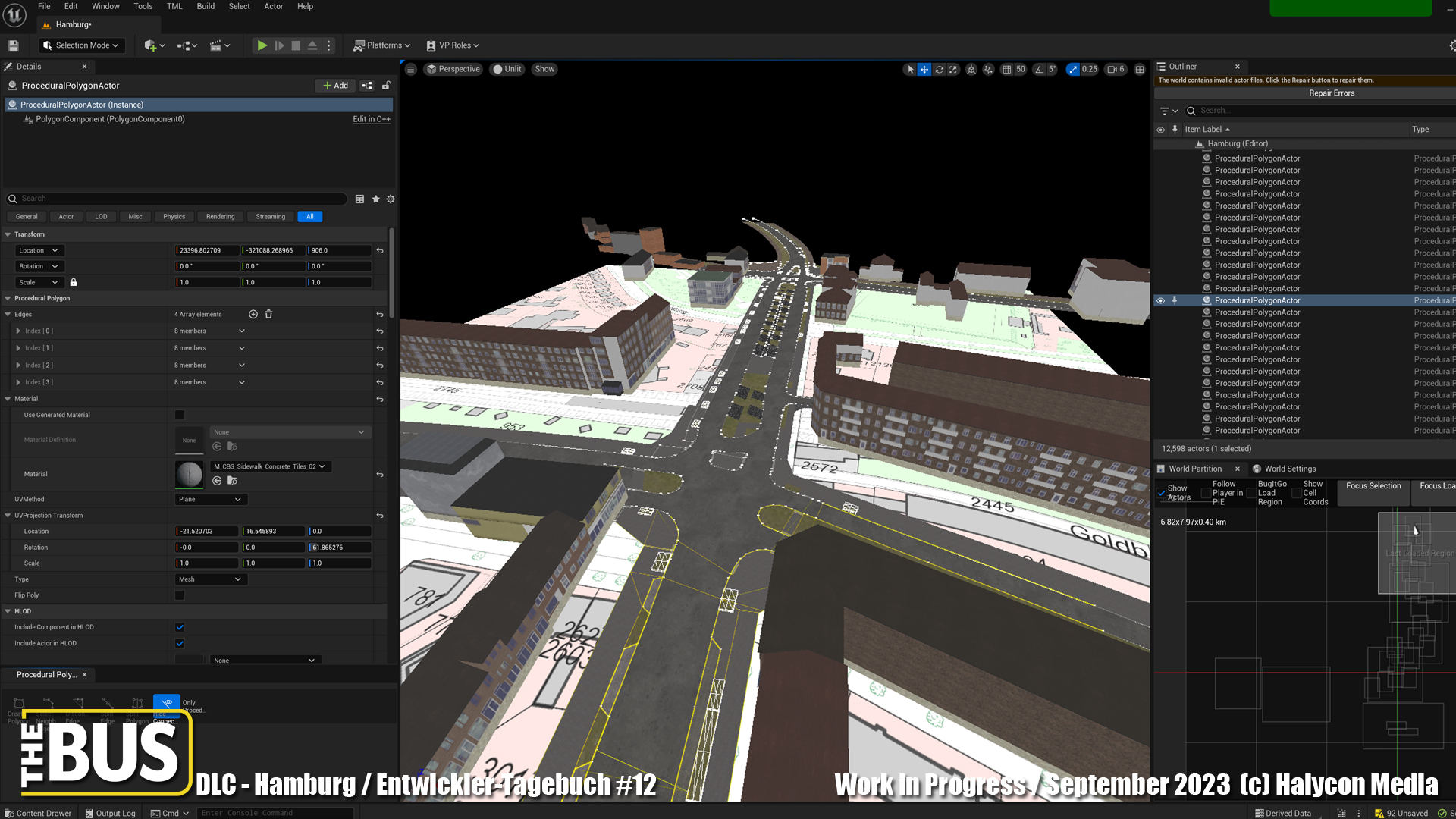
Task: Add element to Edges array
Action: click(x=253, y=314)
